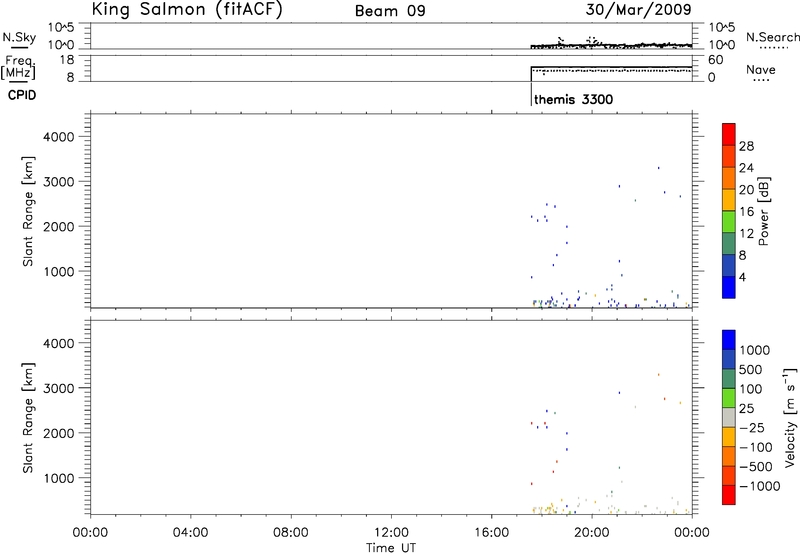Click the vertical CPID marker line beside themis

(x=531, y=93)
